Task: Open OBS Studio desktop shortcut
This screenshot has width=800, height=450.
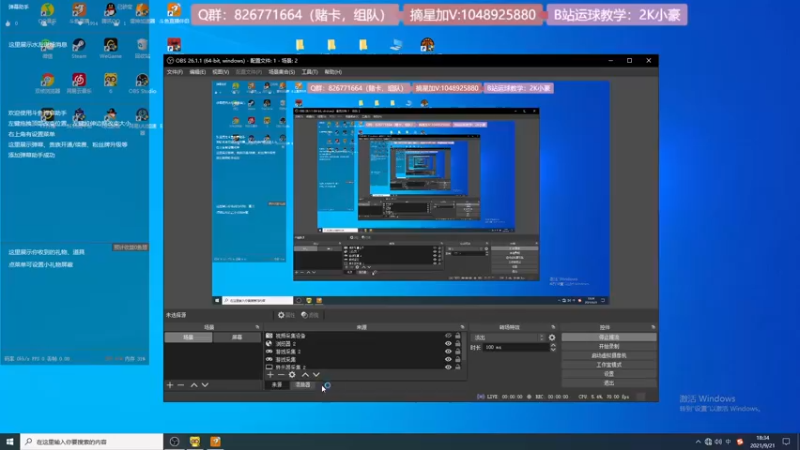Action: click(142, 83)
